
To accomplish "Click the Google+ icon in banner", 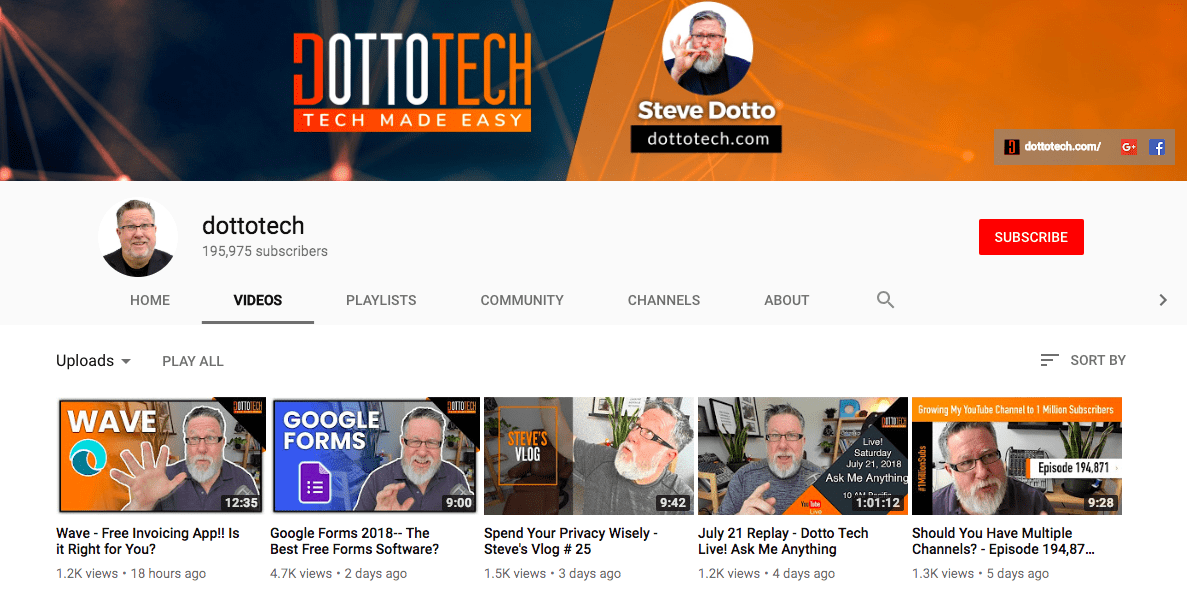I will point(1129,147).
